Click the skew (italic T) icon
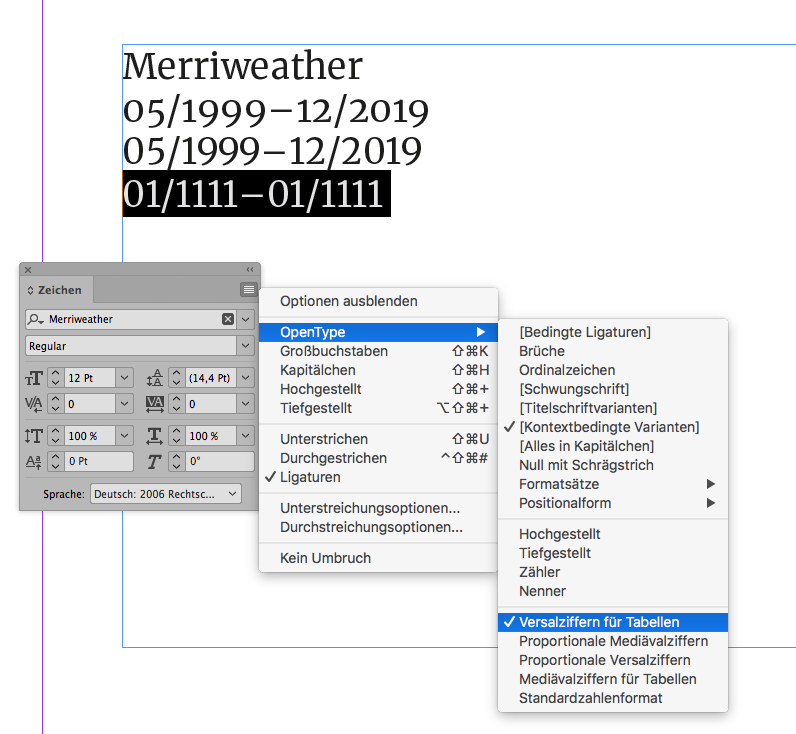 click(x=154, y=461)
